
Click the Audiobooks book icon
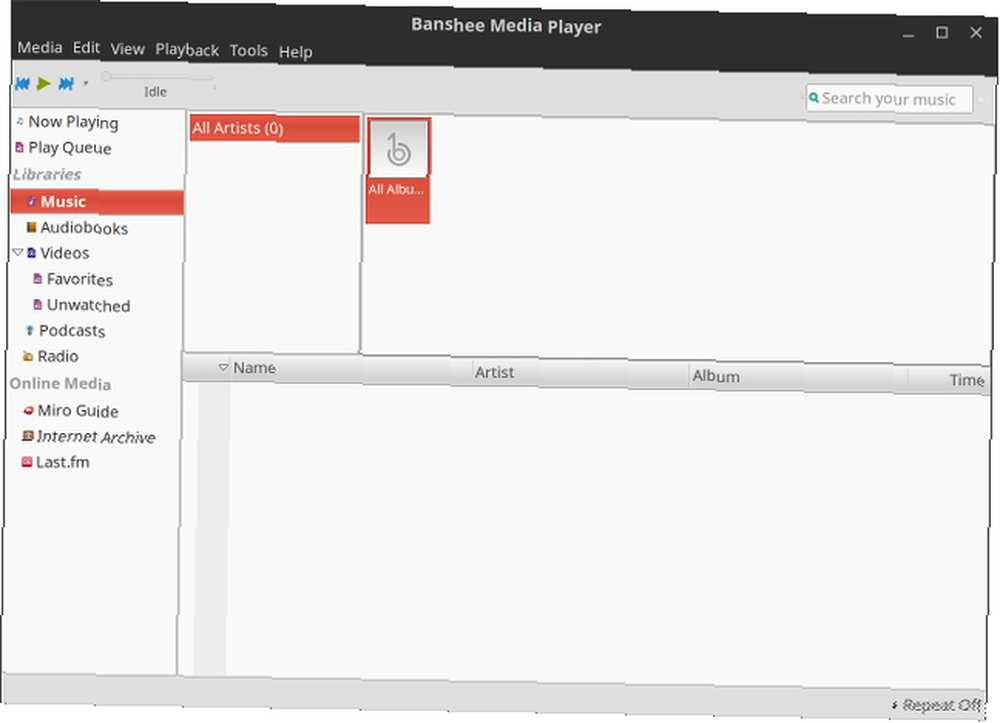(x=31, y=227)
